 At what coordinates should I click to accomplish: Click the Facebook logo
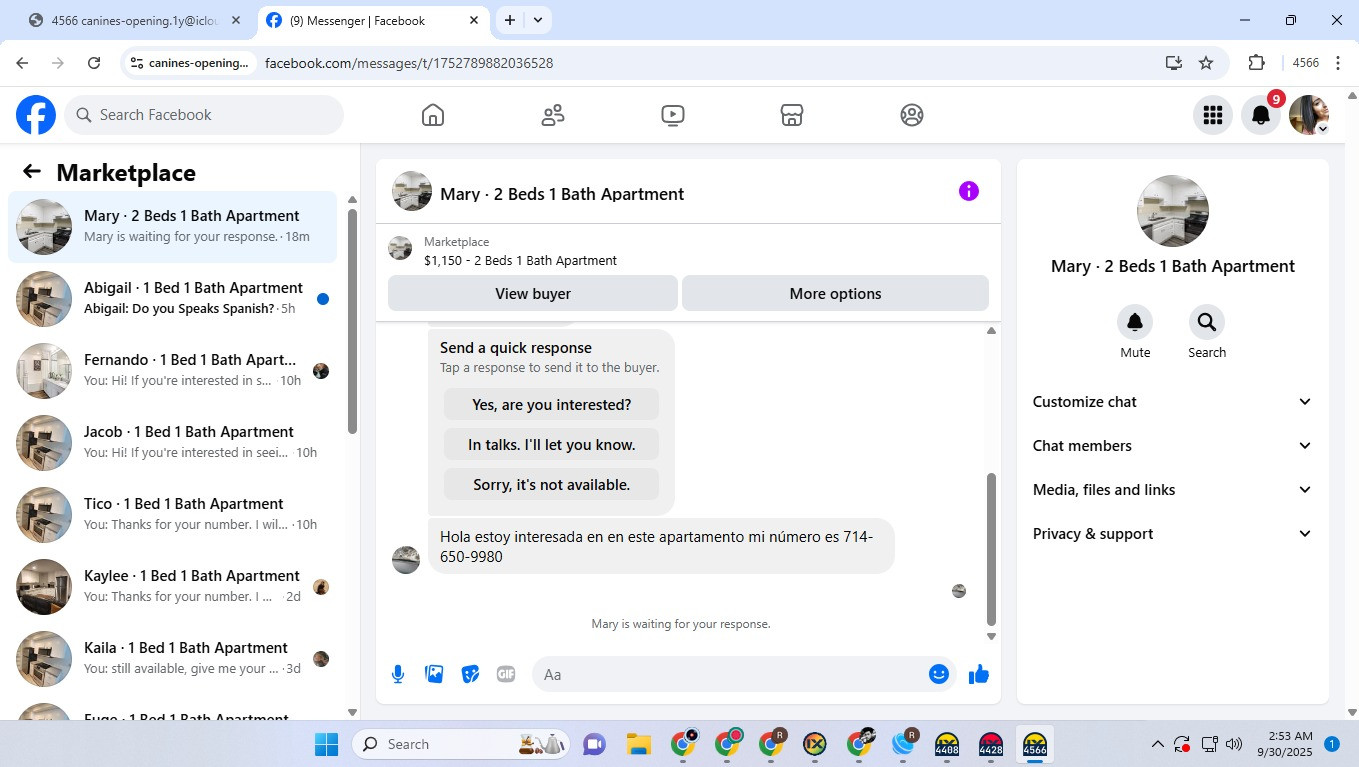[x=36, y=115]
